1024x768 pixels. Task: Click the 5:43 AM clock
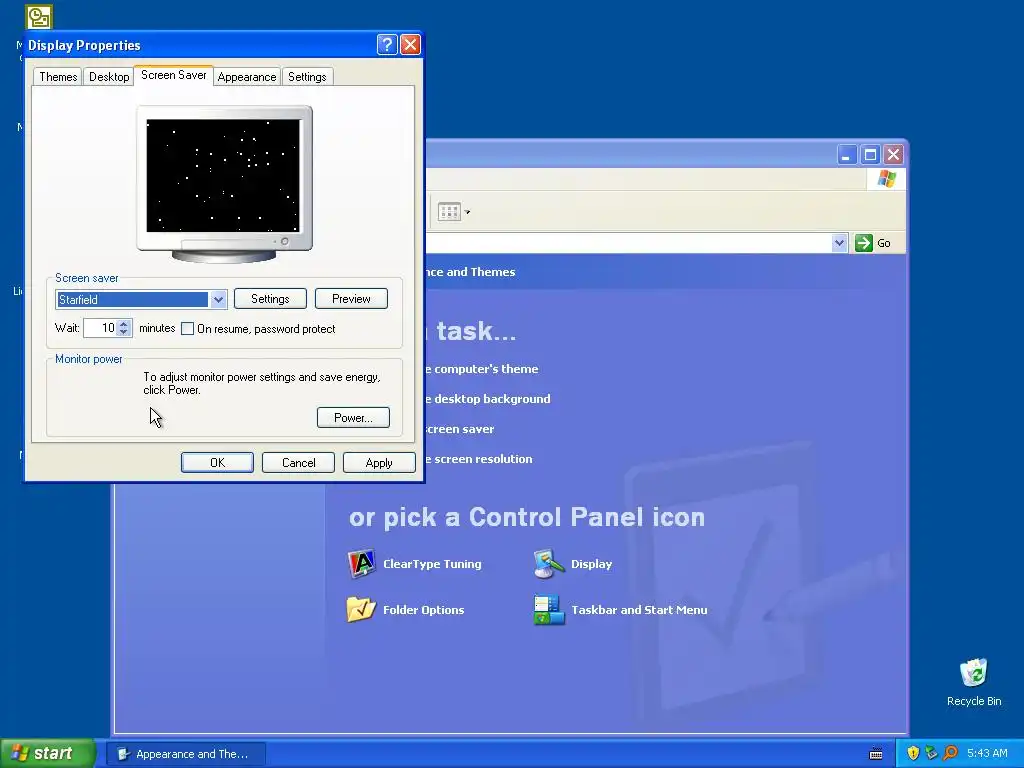pyautogui.click(x=987, y=753)
